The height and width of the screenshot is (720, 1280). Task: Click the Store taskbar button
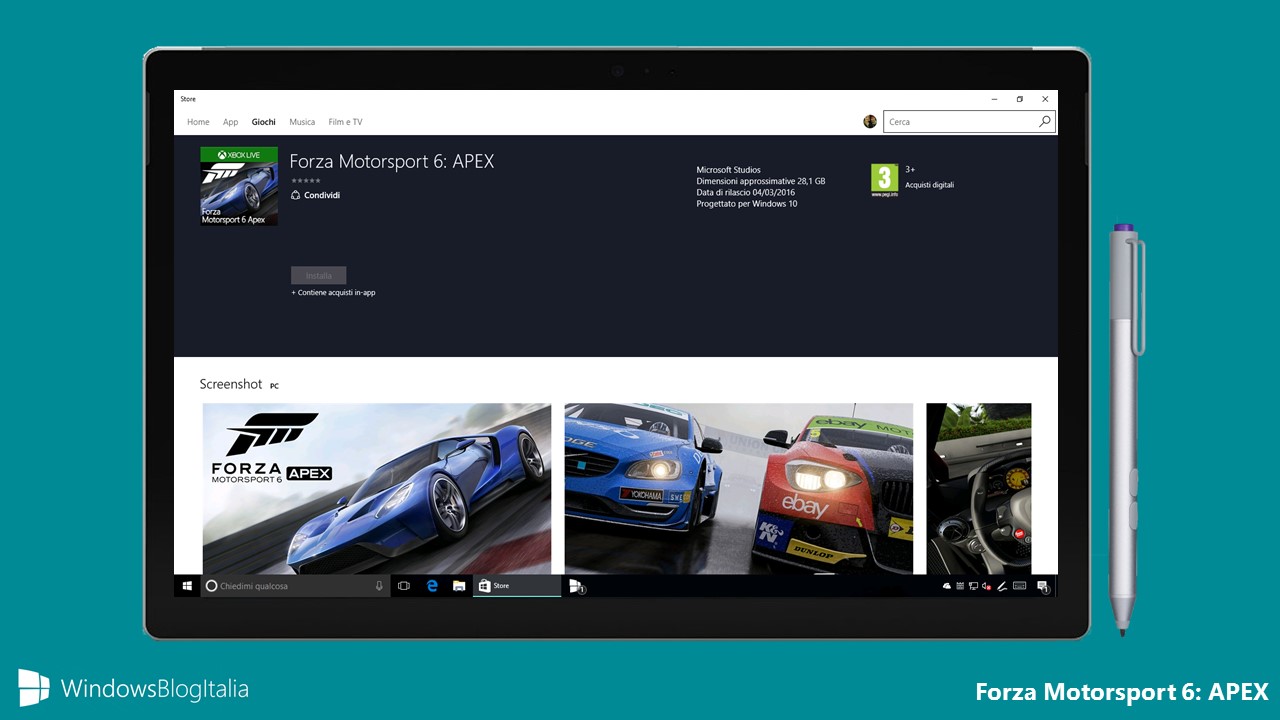coord(517,586)
